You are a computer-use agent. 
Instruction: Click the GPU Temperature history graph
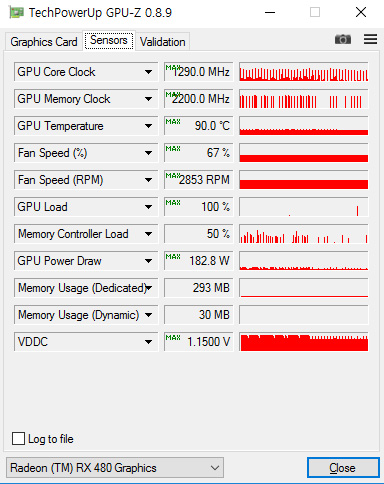[304, 126]
